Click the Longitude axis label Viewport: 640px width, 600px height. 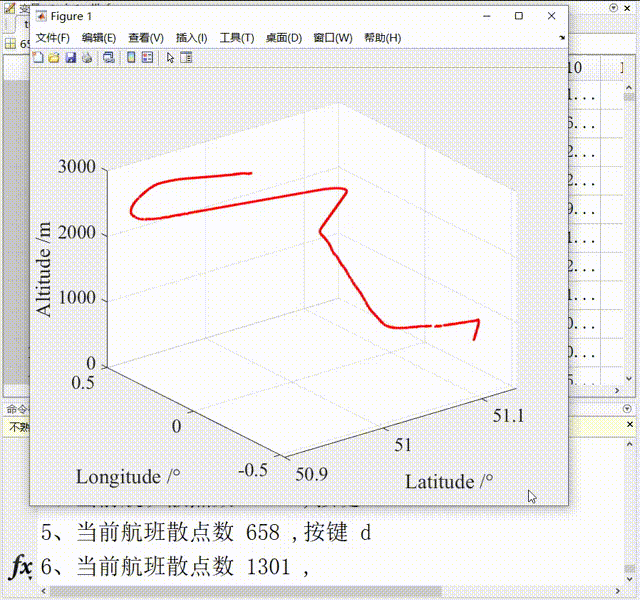point(133,477)
